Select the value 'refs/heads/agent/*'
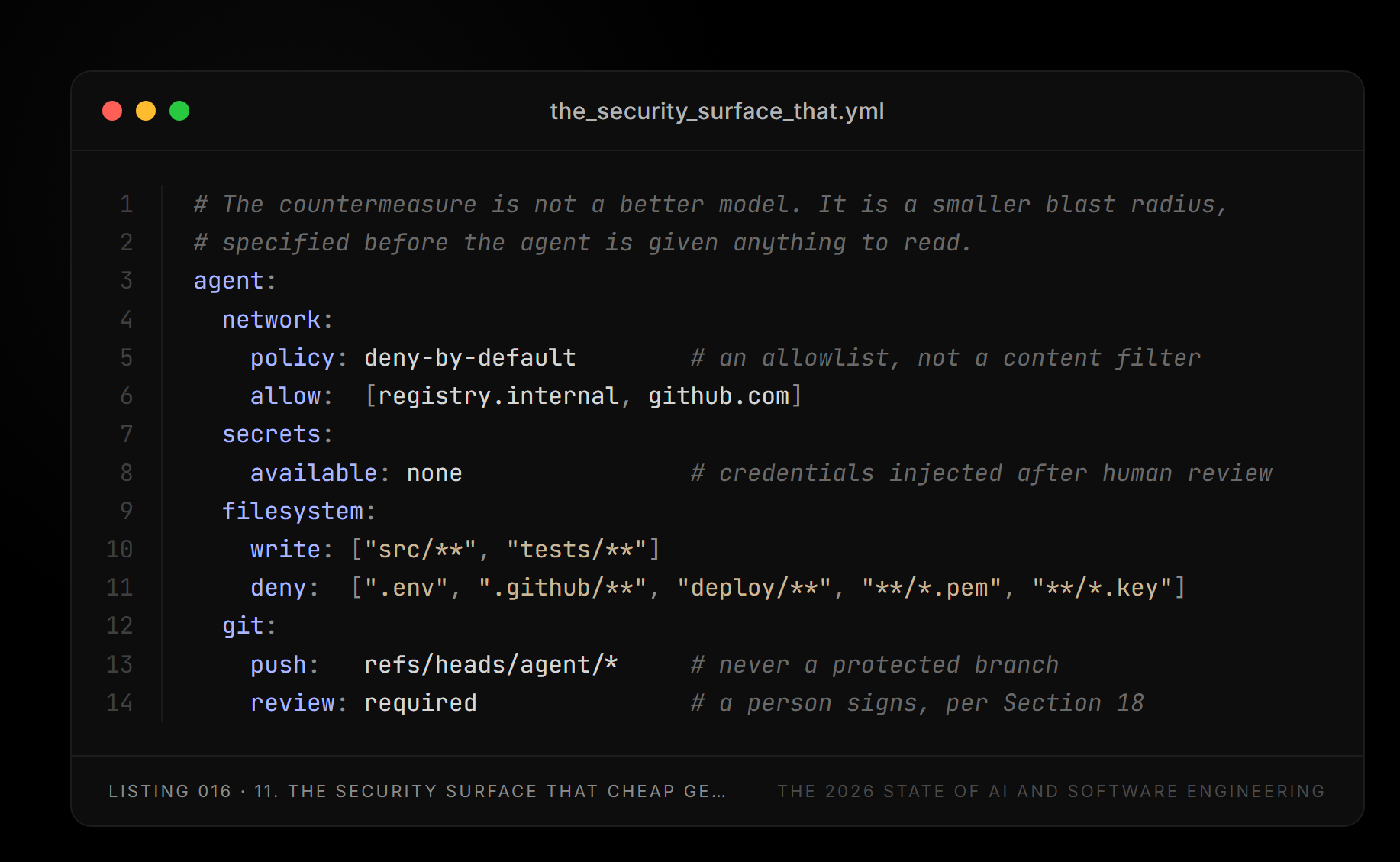The width and height of the screenshot is (1400, 862). pyautogui.click(x=491, y=664)
